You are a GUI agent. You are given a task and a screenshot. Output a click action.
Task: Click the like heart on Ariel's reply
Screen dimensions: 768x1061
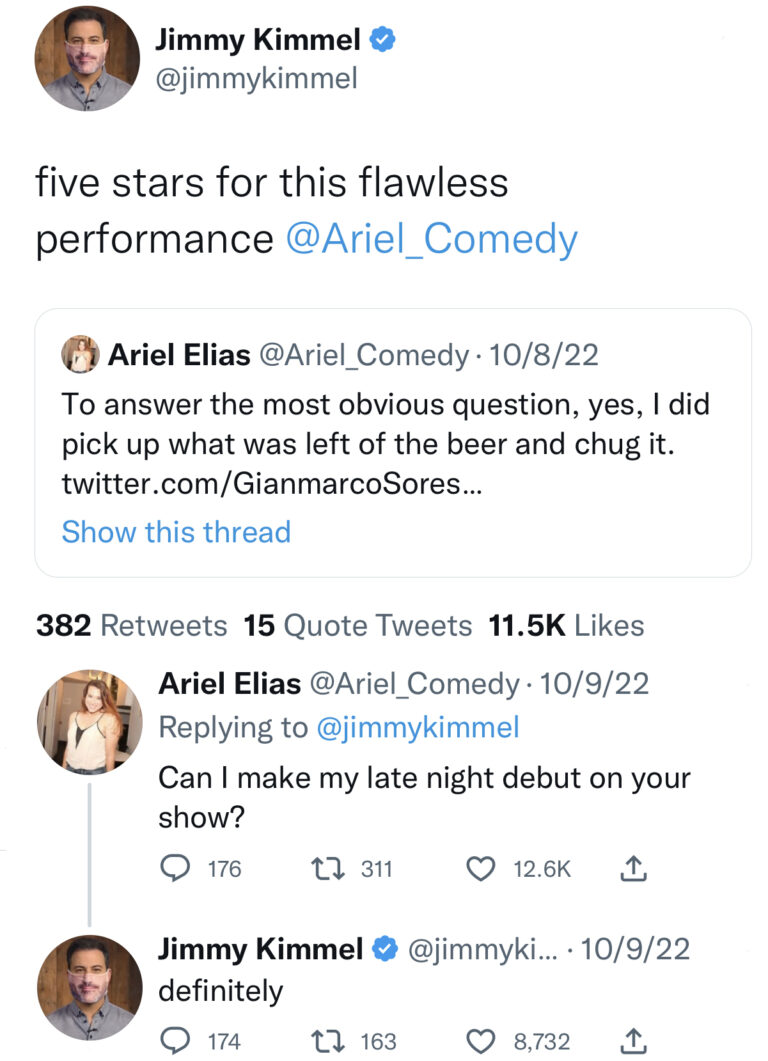(x=481, y=868)
